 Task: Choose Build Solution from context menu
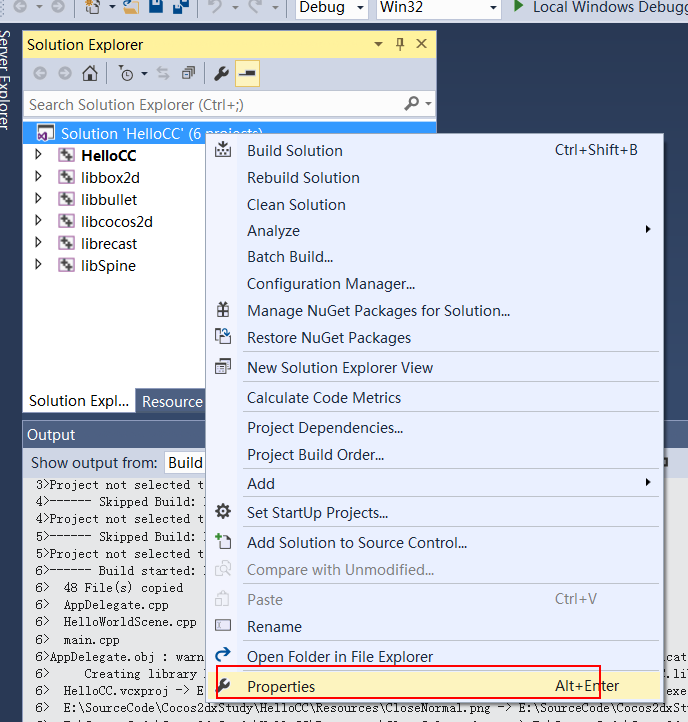coord(435,151)
